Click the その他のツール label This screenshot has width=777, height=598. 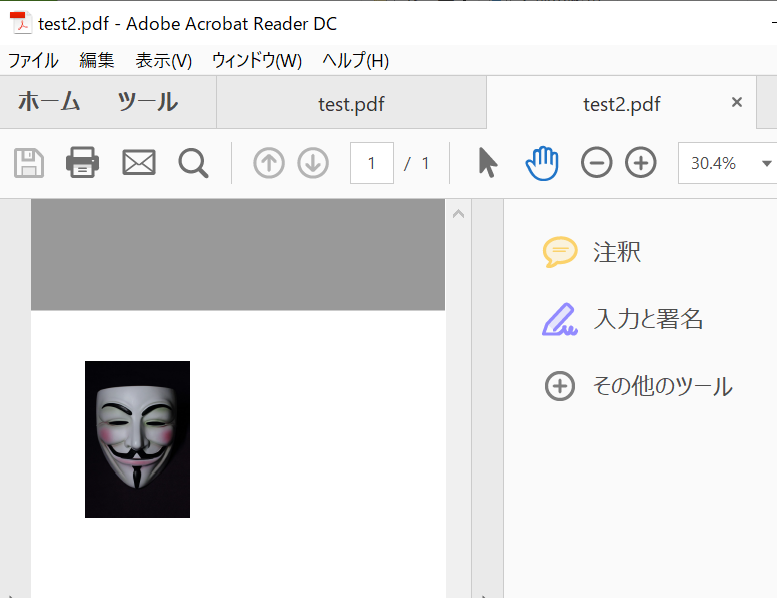(x=663, y=386)
